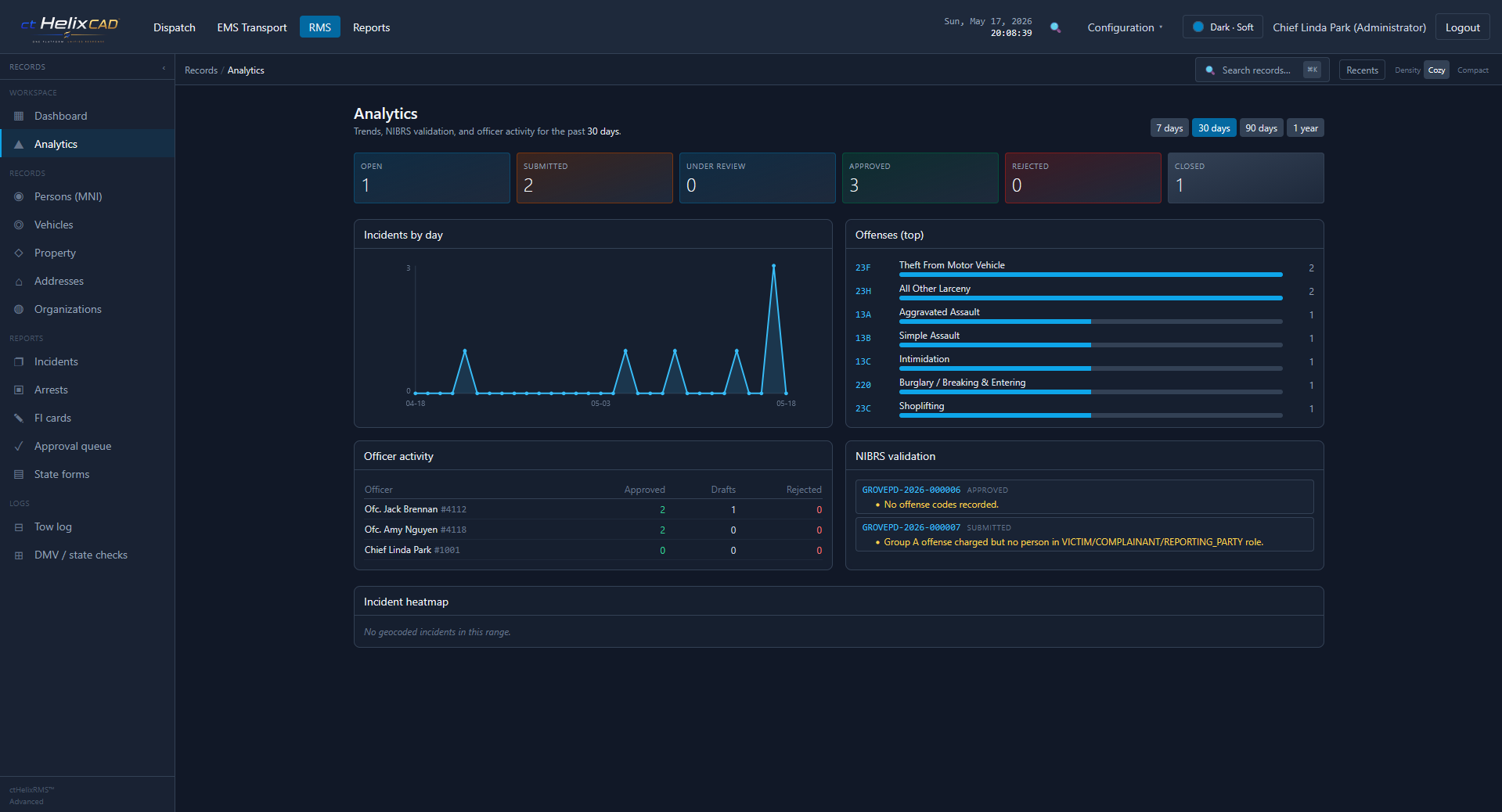Open the EMS Transport module tab
This screenshot has height=812, width=1502.
tap(252, 27)
